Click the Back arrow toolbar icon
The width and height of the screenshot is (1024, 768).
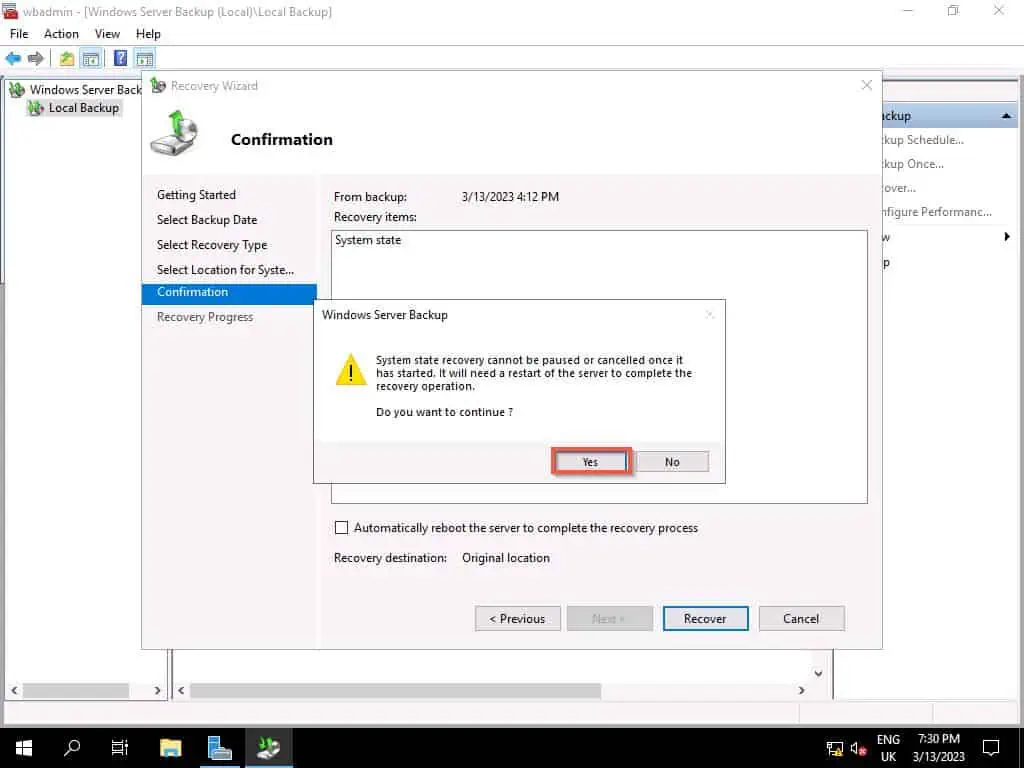point(13,59)
